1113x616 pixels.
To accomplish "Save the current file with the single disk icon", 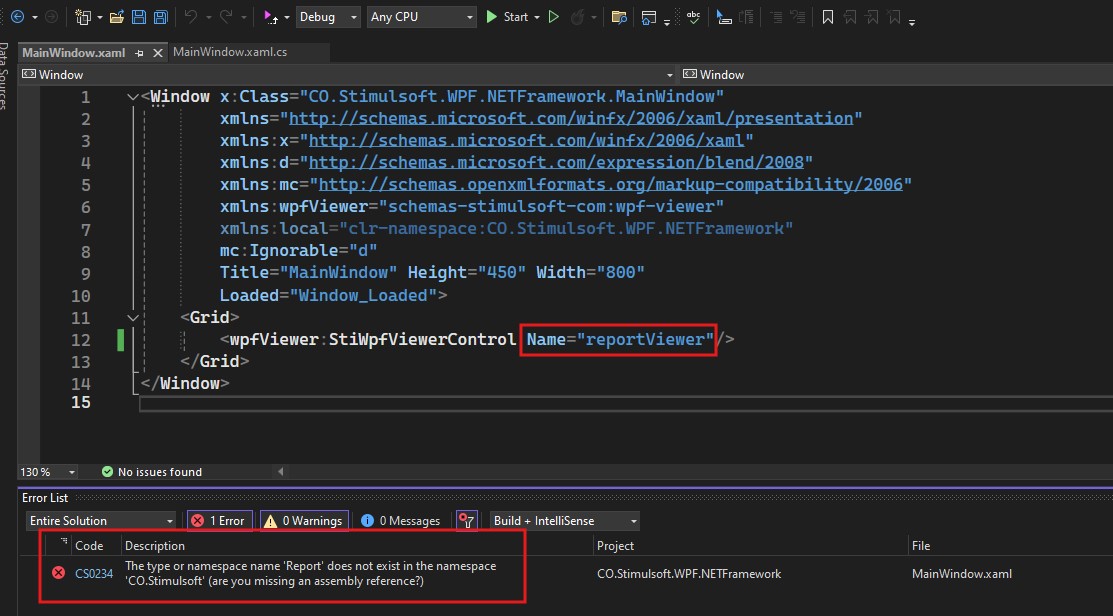I will tap(139, 17).
